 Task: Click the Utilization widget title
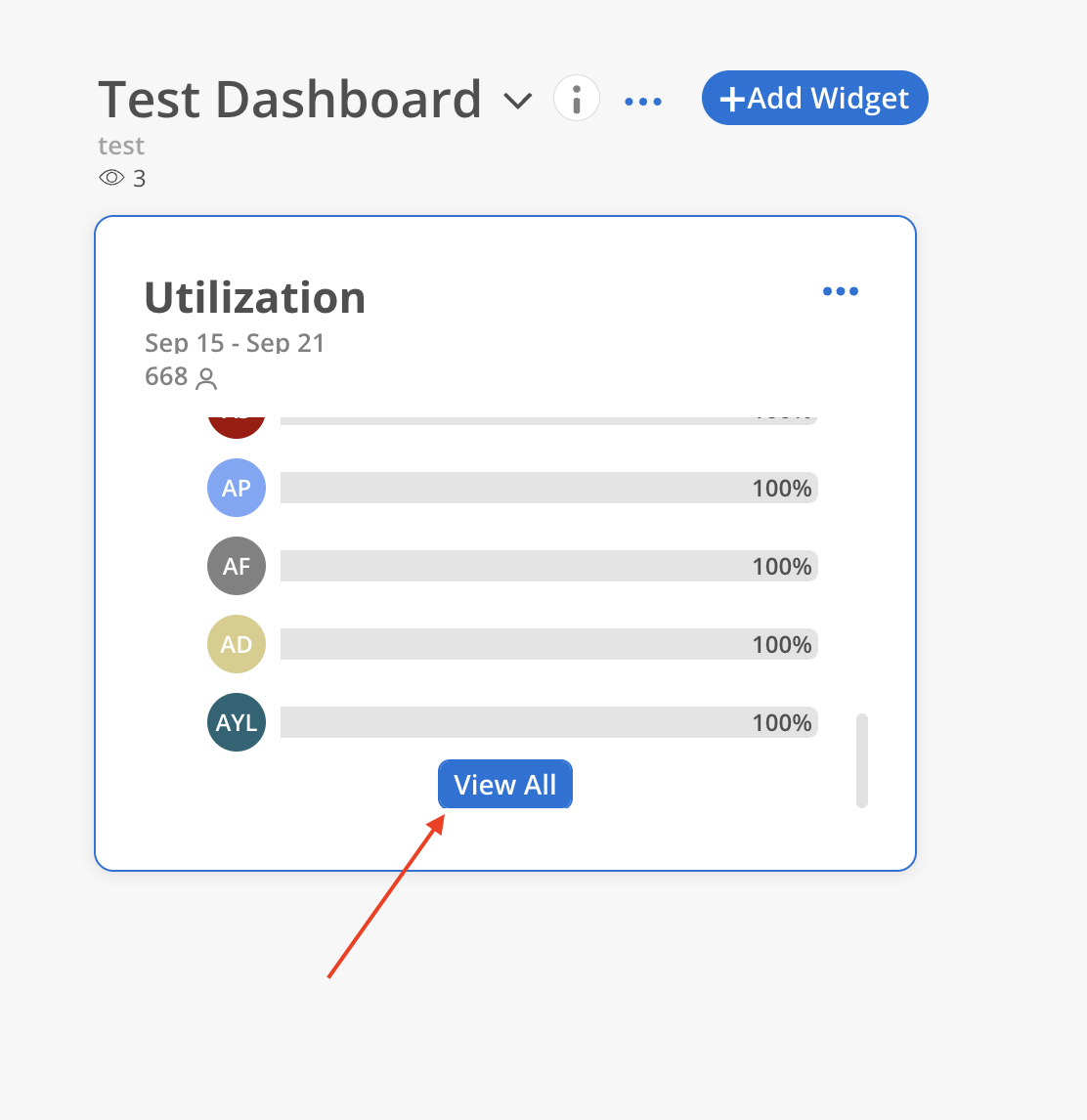click(255, 298)
